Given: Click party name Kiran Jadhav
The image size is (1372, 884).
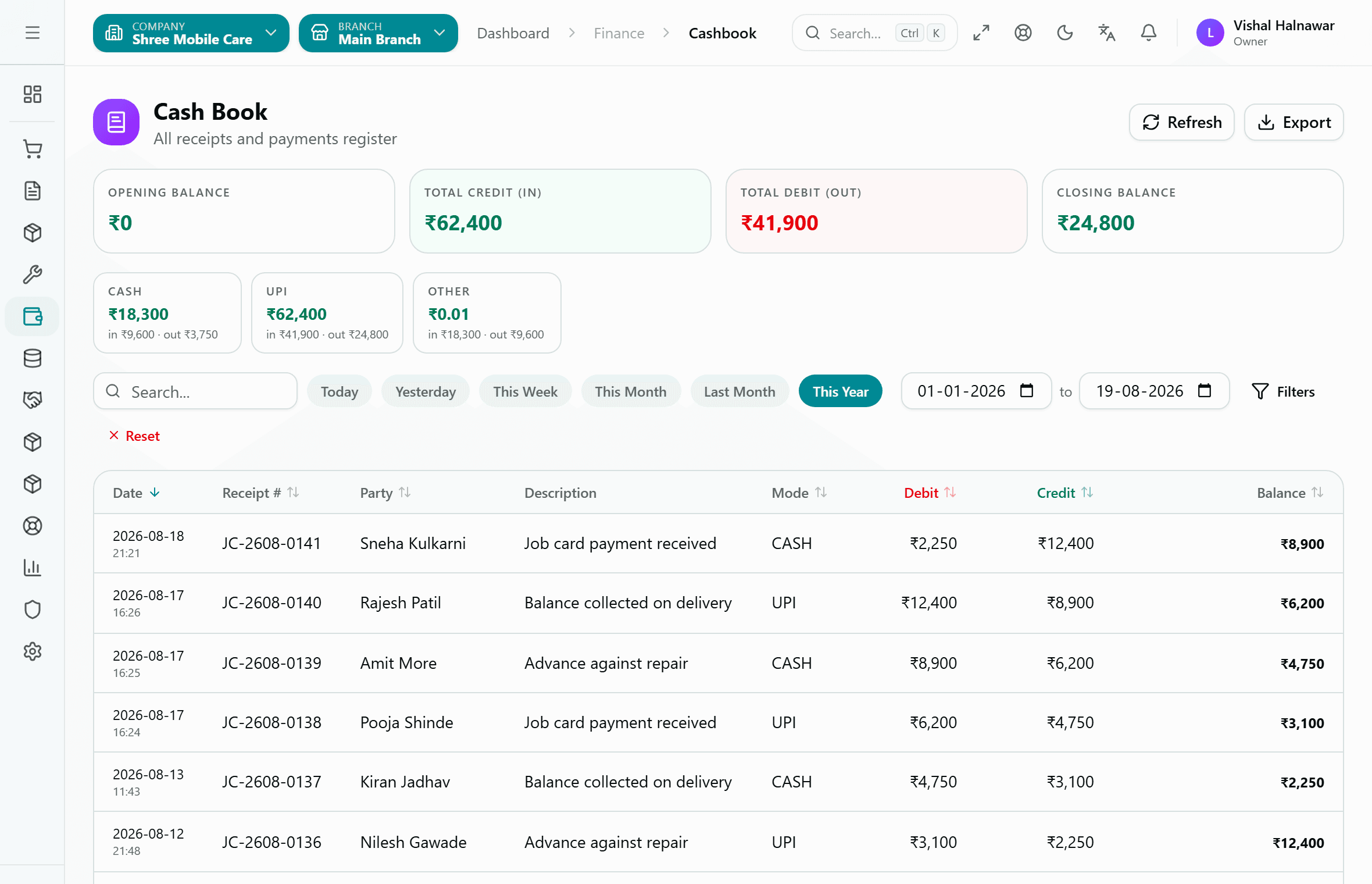Looking at the screenshot, I should pyautogui.click(x=405, y=782).
